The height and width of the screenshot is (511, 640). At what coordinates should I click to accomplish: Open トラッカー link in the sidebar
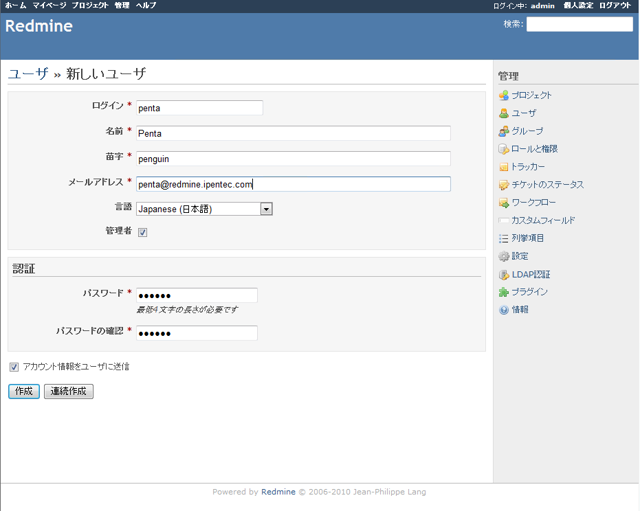pos(528,167)
